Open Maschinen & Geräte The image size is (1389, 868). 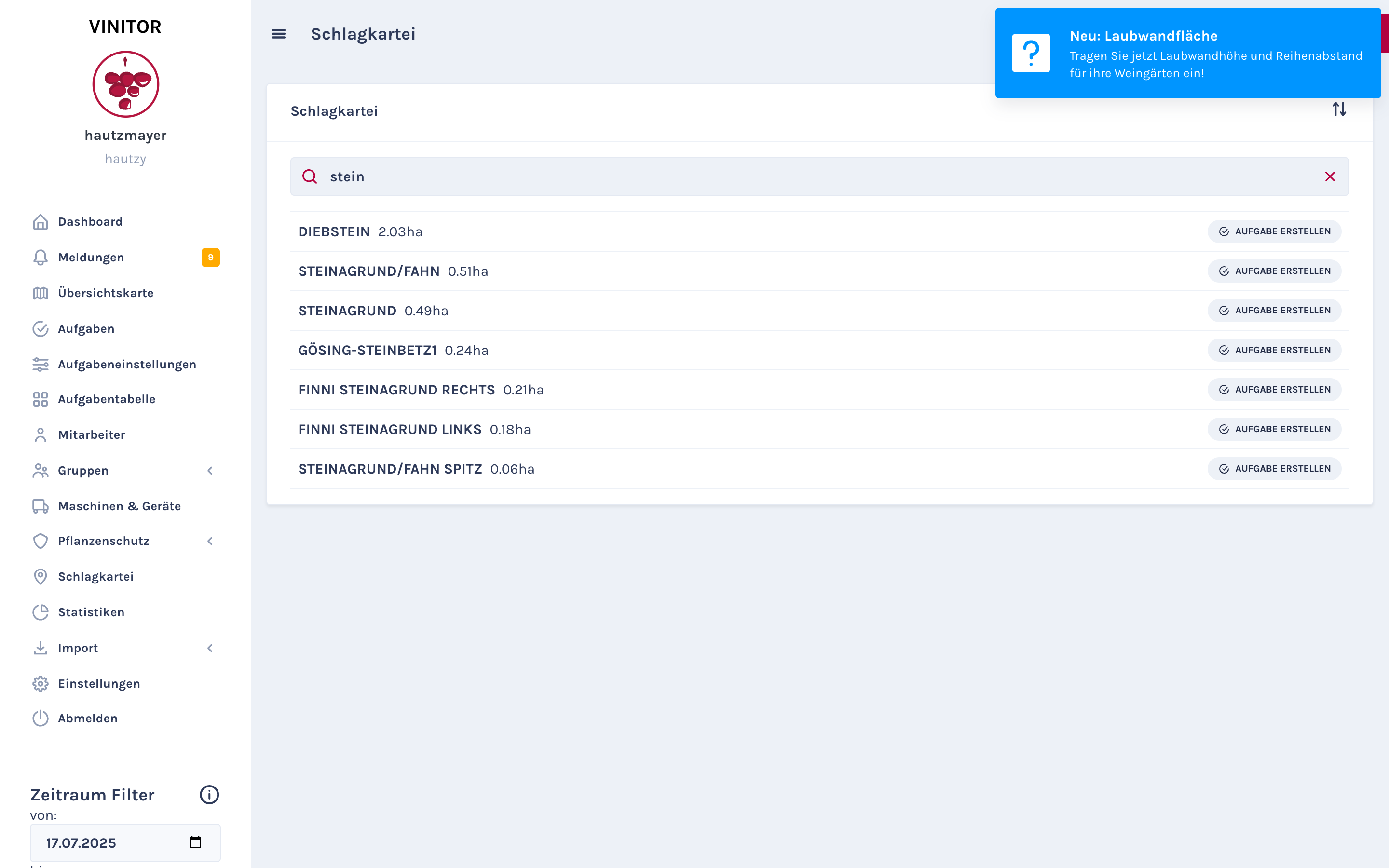pos(120,506)
